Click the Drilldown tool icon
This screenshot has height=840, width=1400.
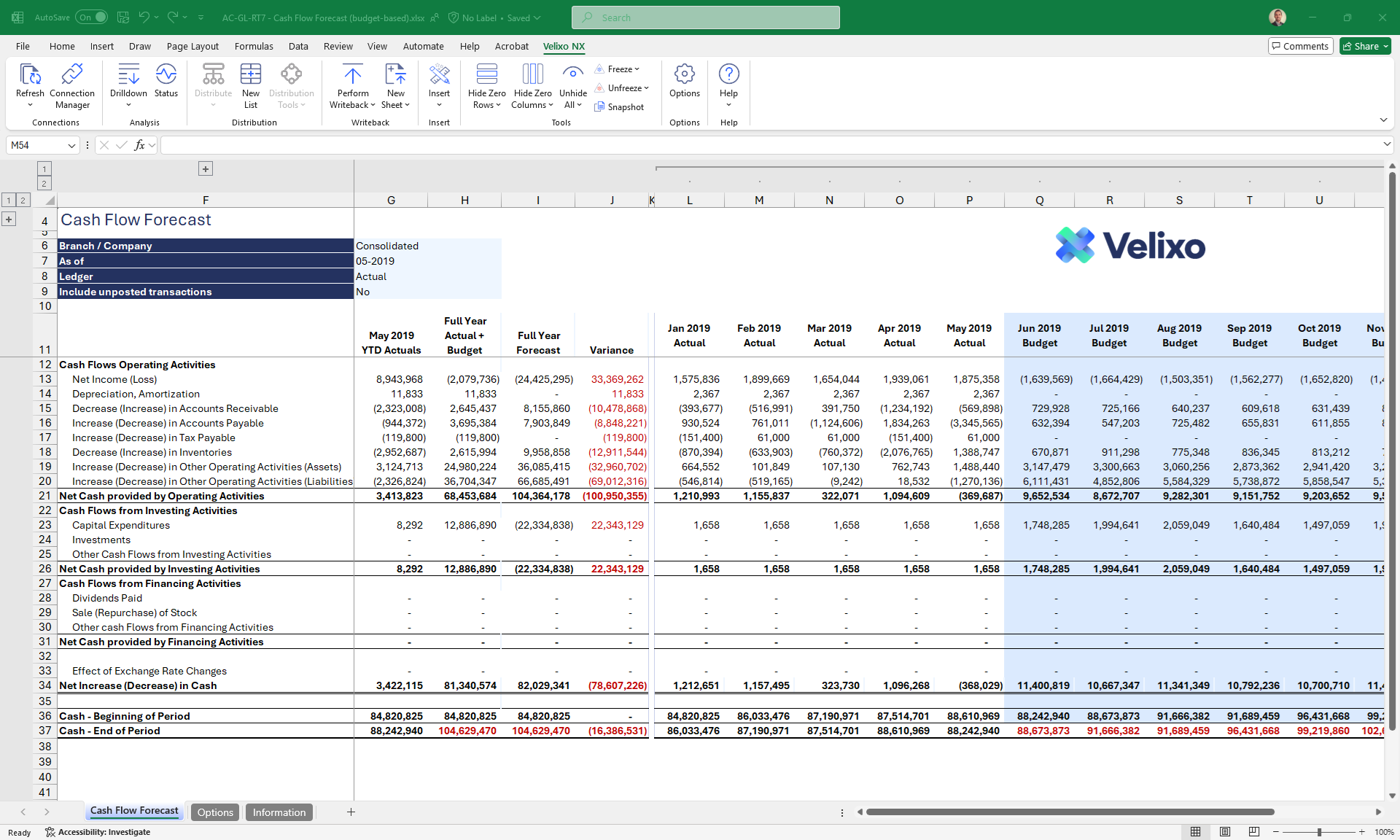point(128,74)
